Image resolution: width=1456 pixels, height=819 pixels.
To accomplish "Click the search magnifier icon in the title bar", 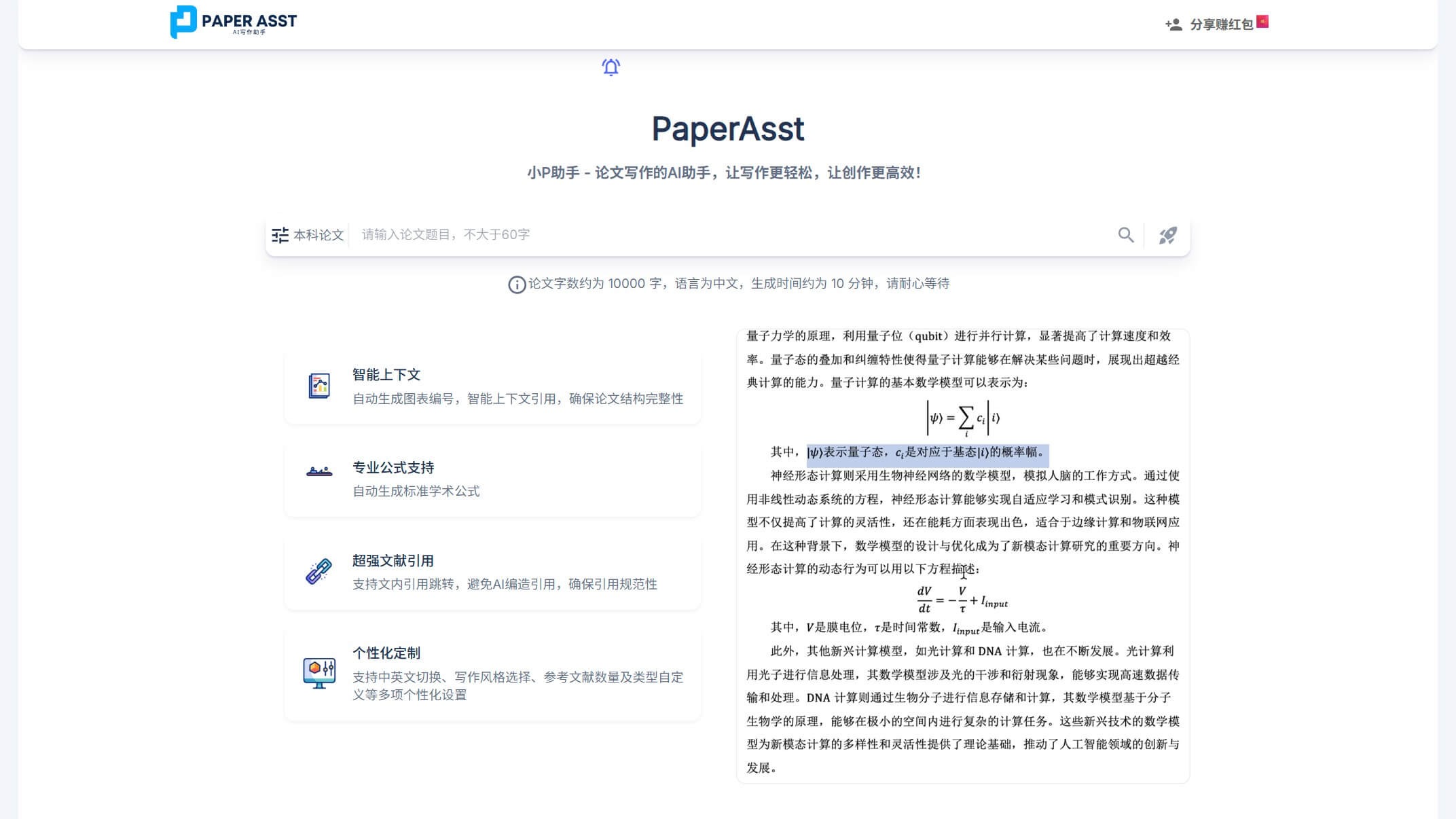I will click(x=1126, y=235).
